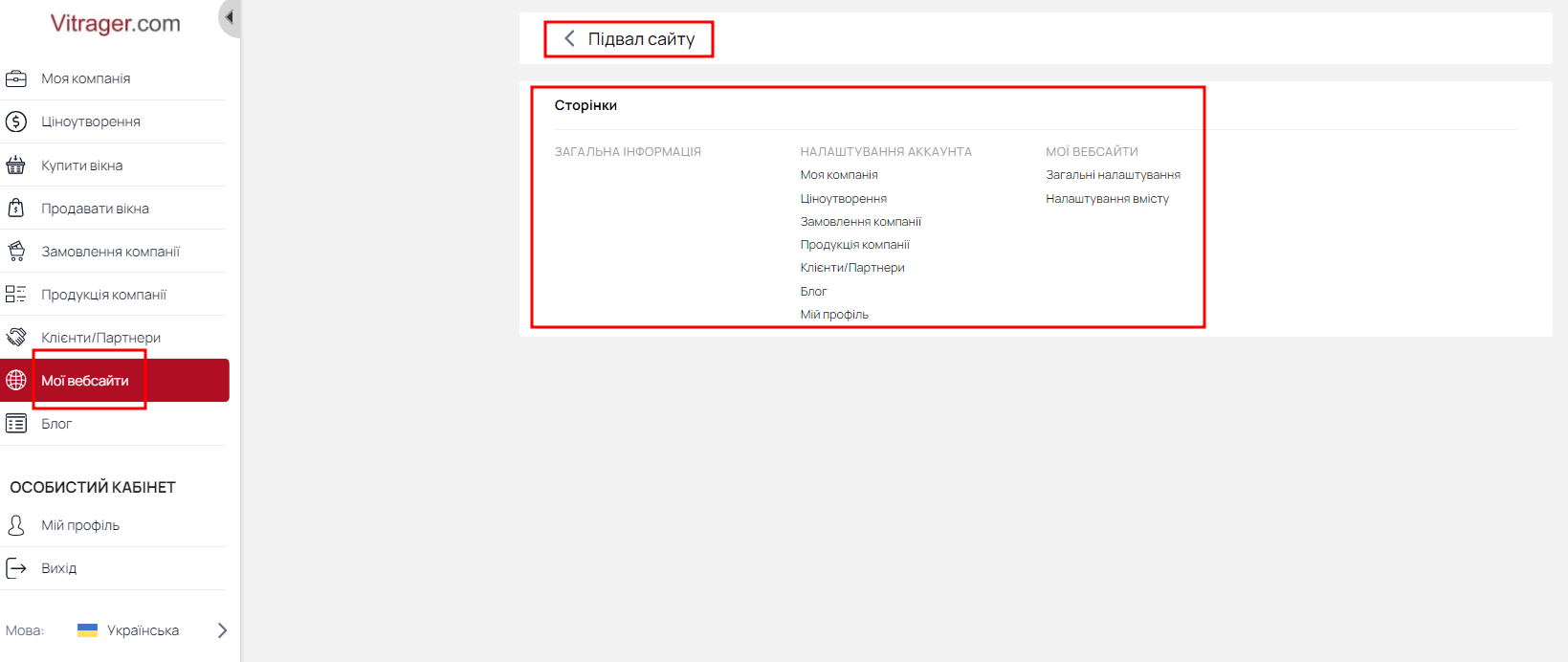Collapse the sidebar with the arrow toggle
This screenshot has height=662, width=1568.
coord(229,17)
